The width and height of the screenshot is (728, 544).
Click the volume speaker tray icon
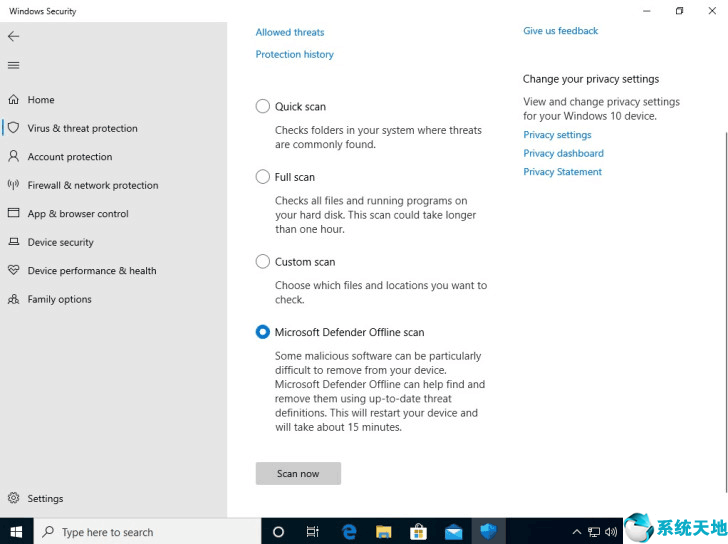(611, 532)
